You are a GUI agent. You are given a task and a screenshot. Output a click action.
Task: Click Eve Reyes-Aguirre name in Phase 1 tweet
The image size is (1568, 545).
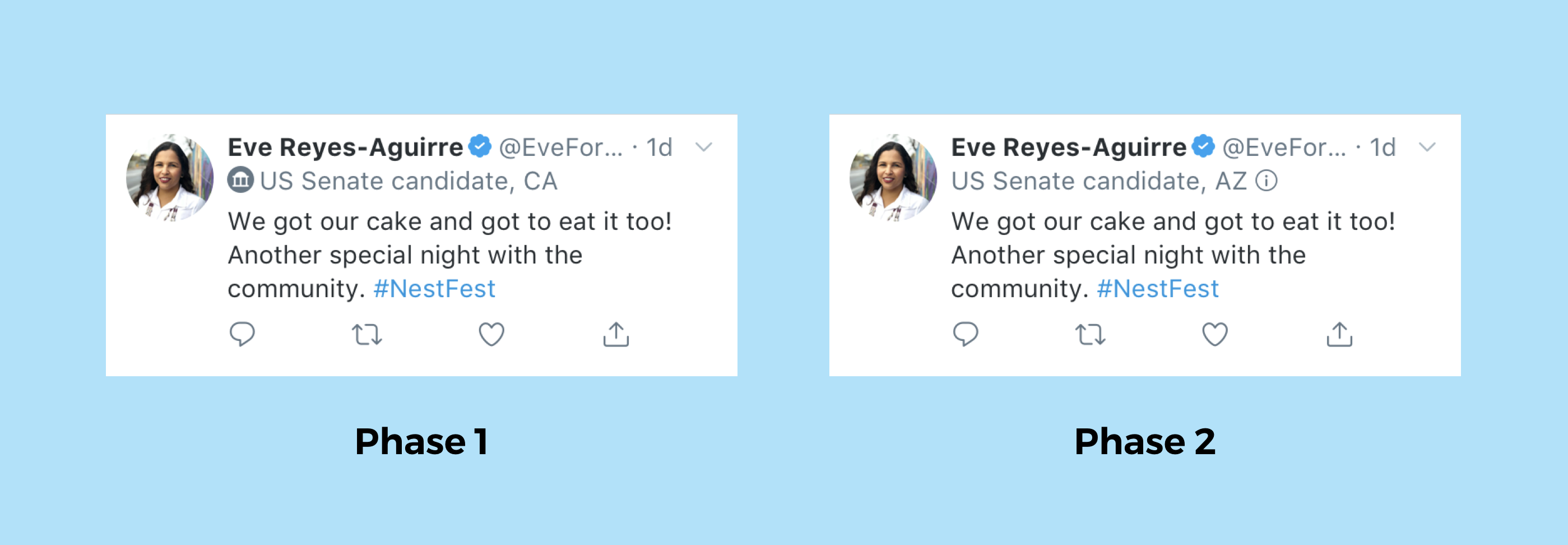(345, 147)
